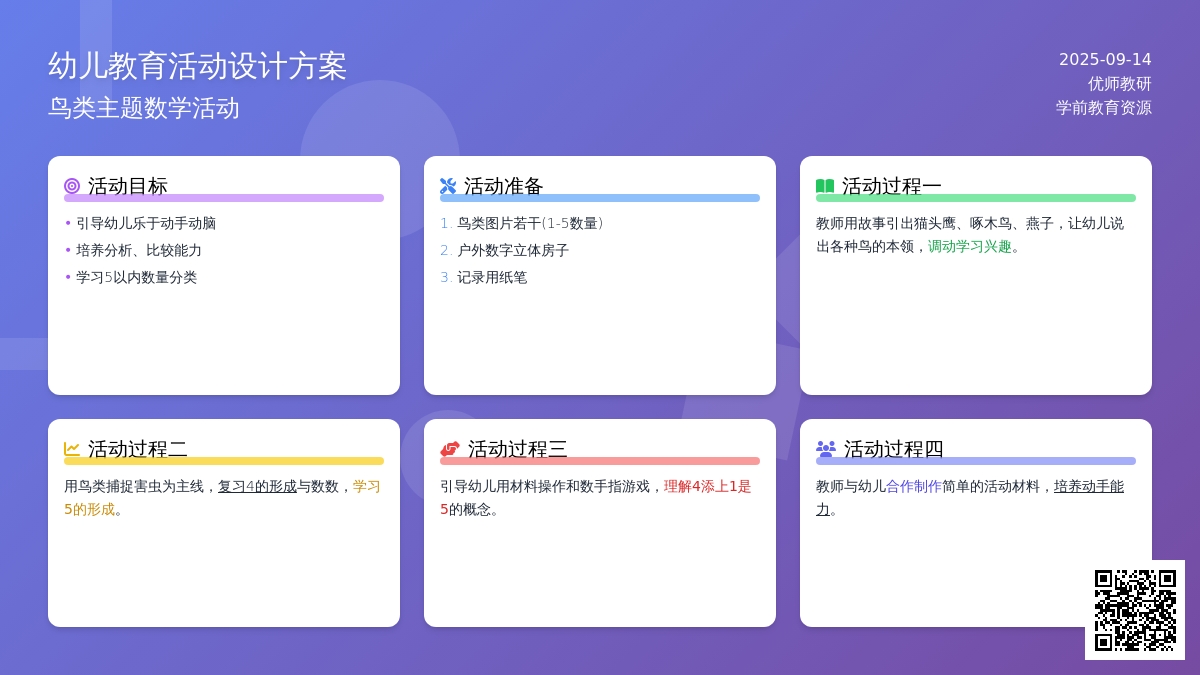Click the handshake icon beside 活动过程三

tap(450, 449)
